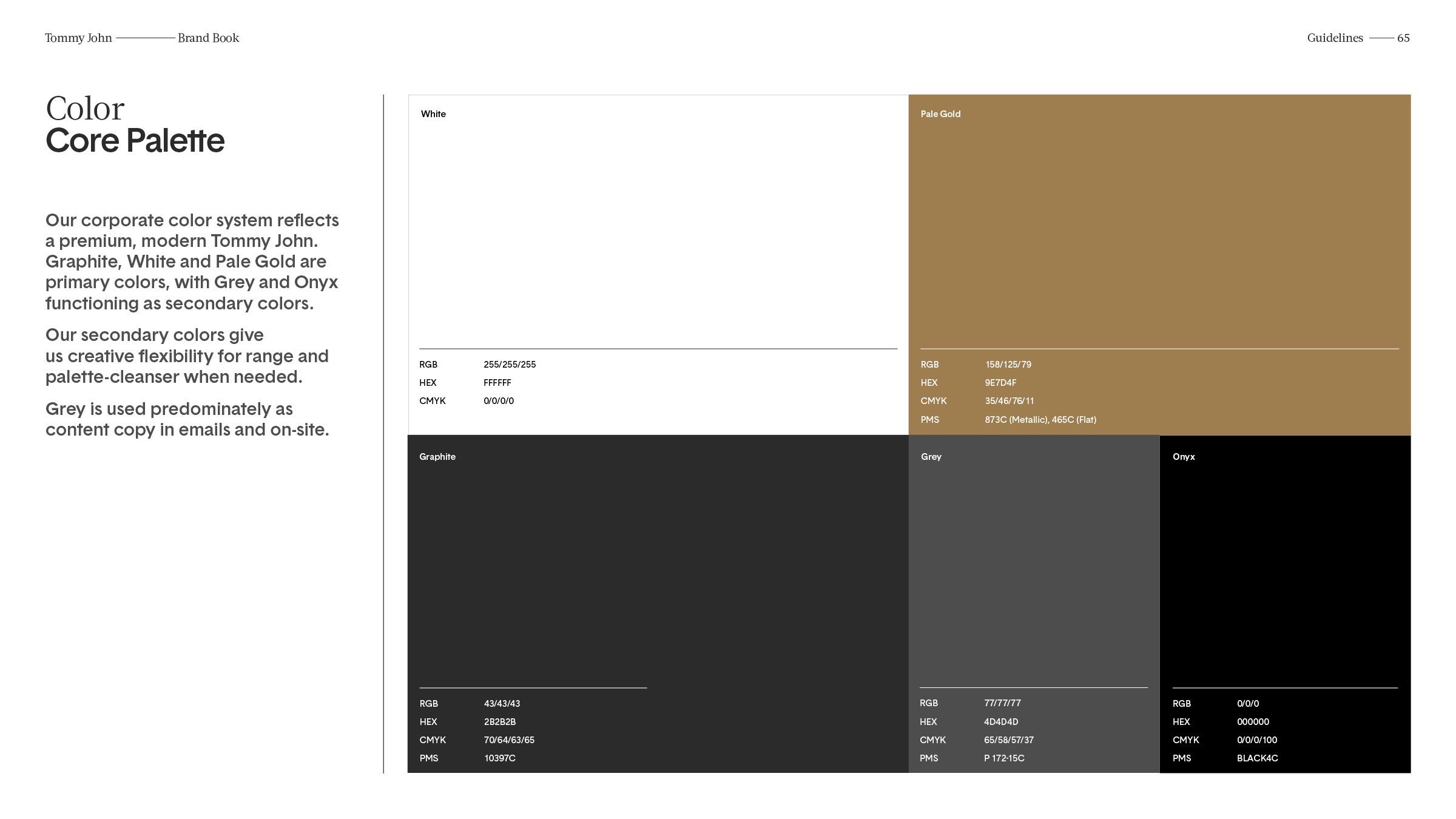The height and width of the screenshot is (819, 1456).
Task: Click the CMYK label under Graphite
Action: (x=433, y=740)
